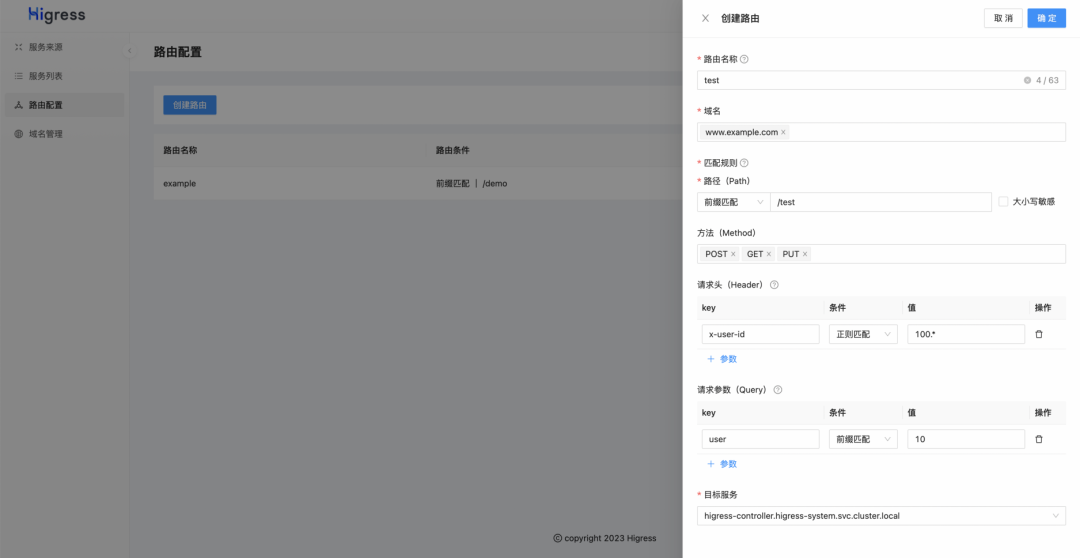The width and height of the screenshot is (1080, 558).
Task: Remove the POST method tag
Action: coord(733,254)
